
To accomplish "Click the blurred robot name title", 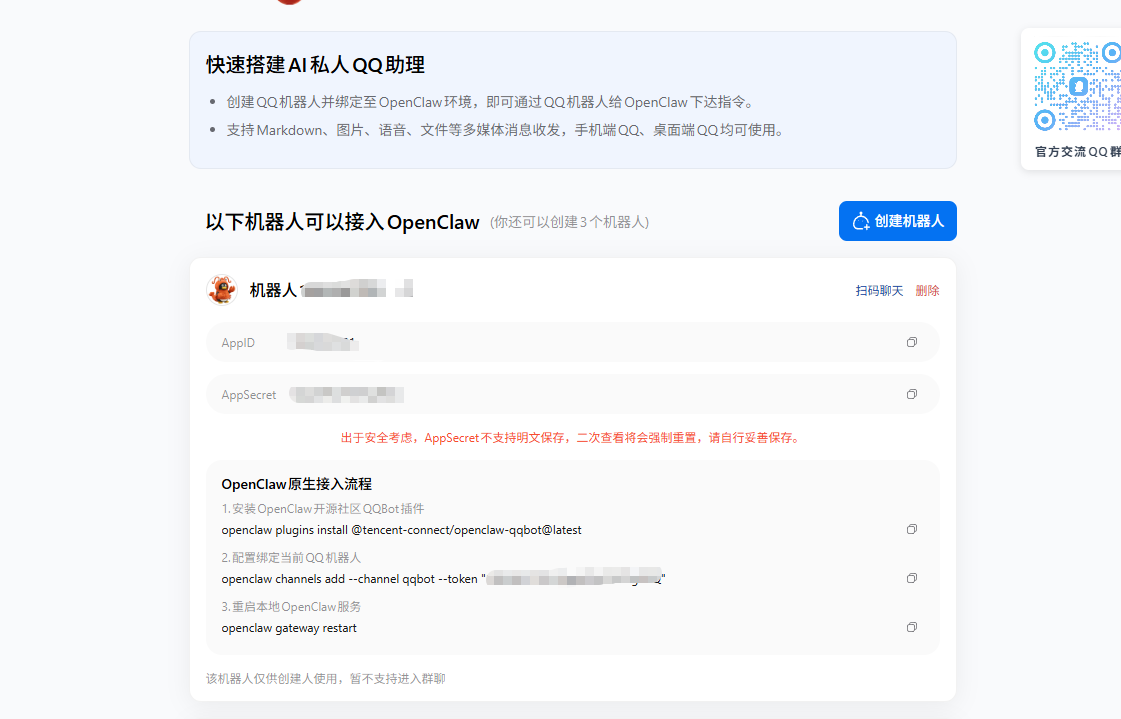I will click(330, 290).
